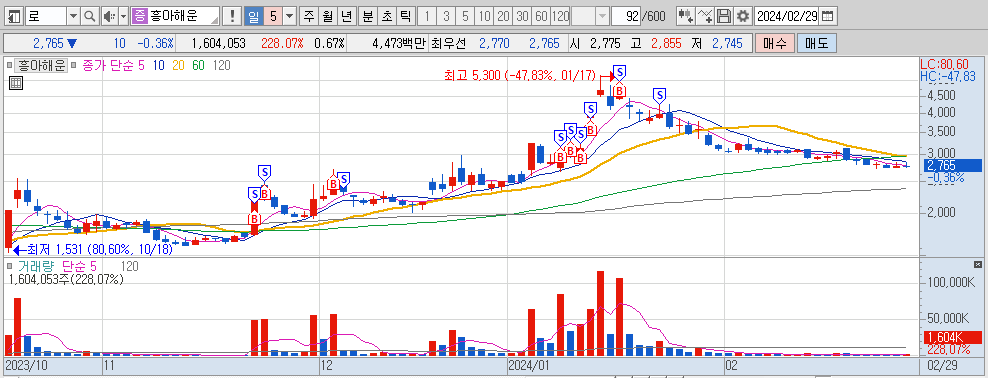Image resolution: width=988 pixels, height=378 pixels.
Task: Click the buy '매수' button
Action: [774, 43]
